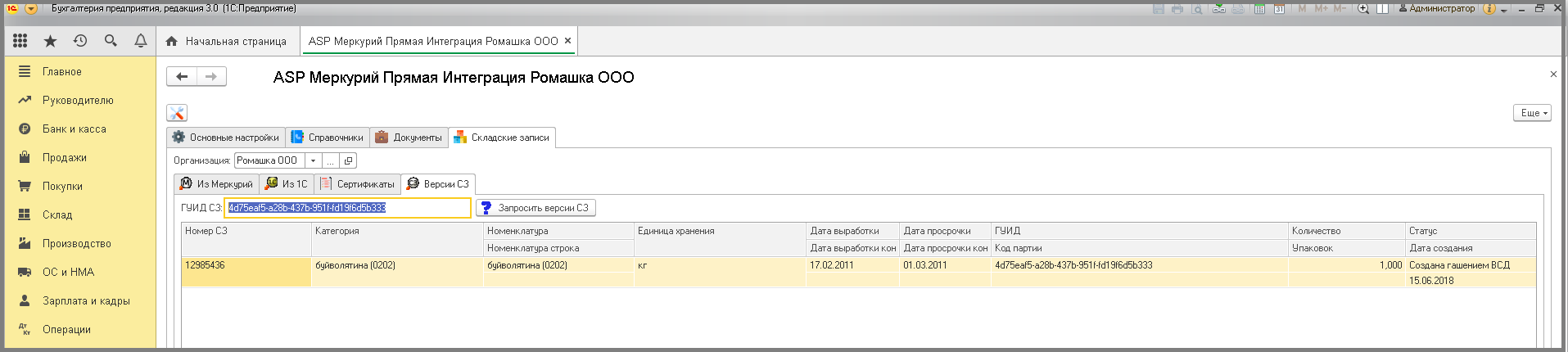The height and width of the screenshot is (352, 1568).
Task: Click the Администратор user label
Action: 1435,9
